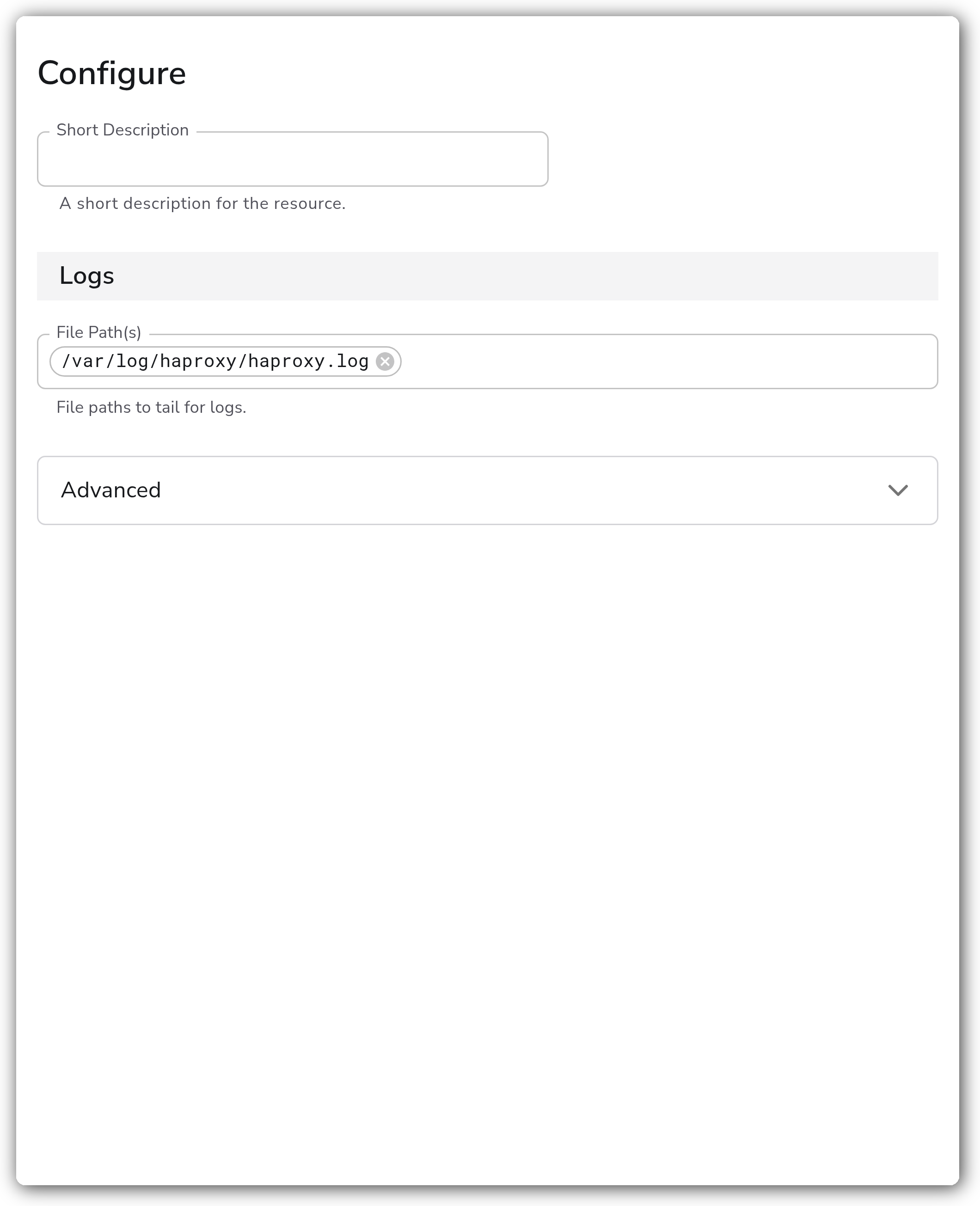The image size is (980, 1206).
Task: Click the Logs section header
Action: click(488, 276)
